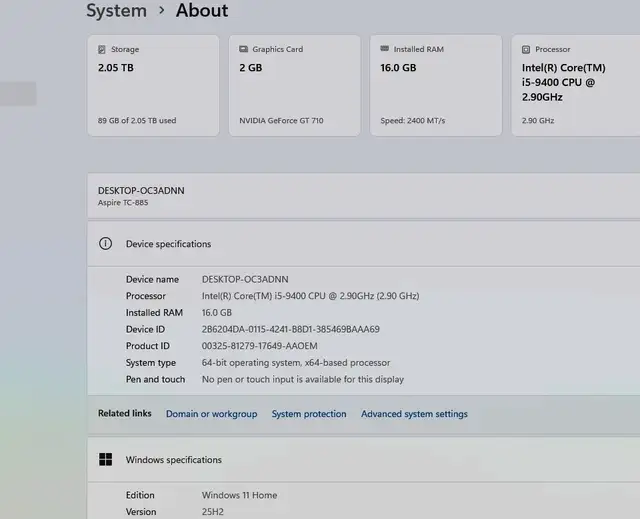Select the Aspire TC-885 model text
Viewport: 640px width, 519px height.
(123, 202)
